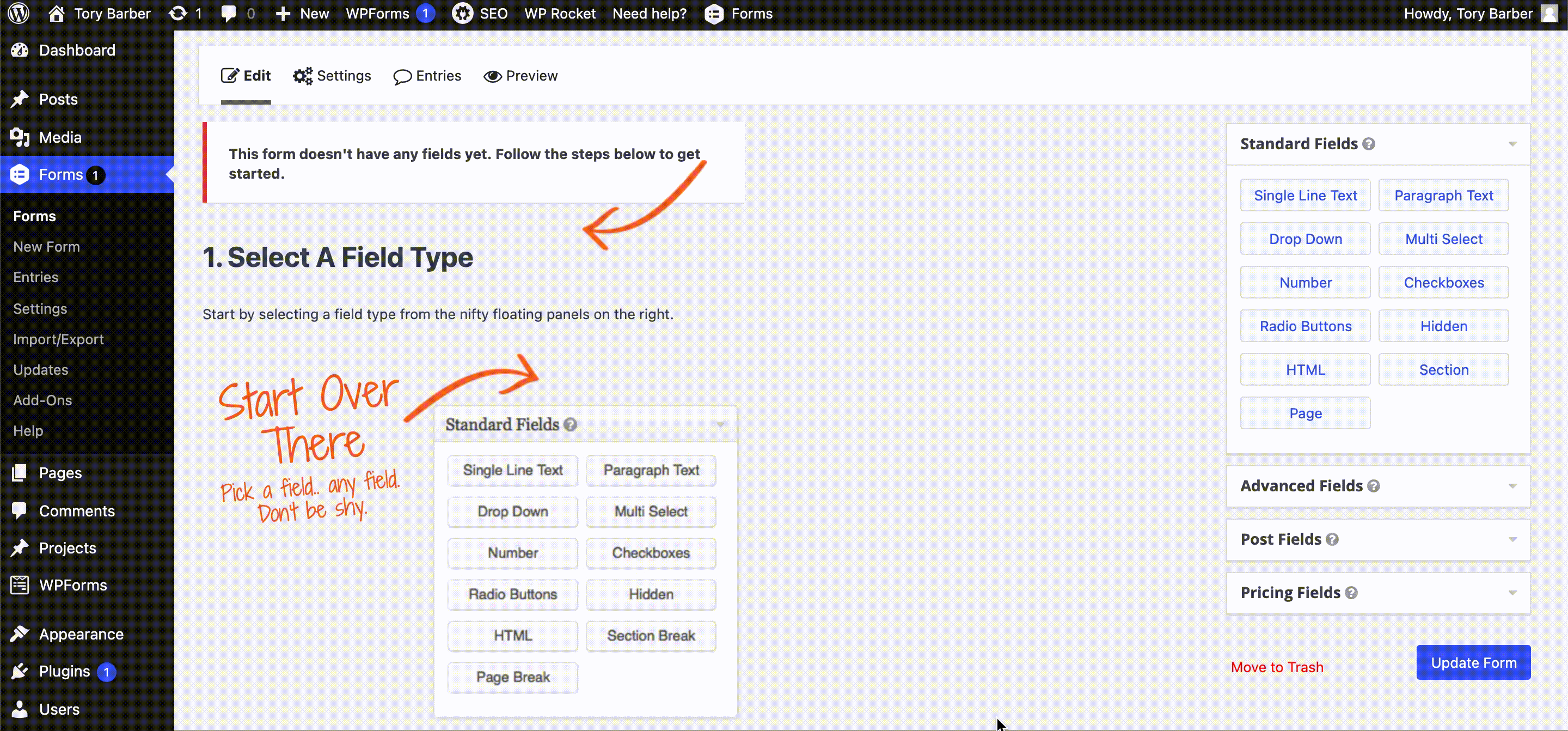Click the Forms sidebar icon
Screen dimensions: 1568x731
tap(20, 174)
